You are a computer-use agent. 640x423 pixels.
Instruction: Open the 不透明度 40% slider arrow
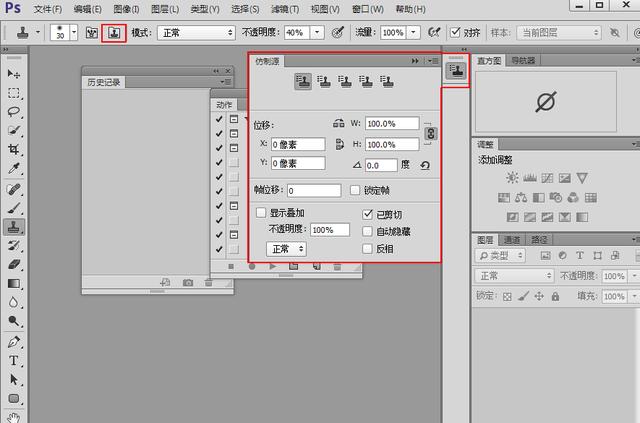click(x=317, y=33)
